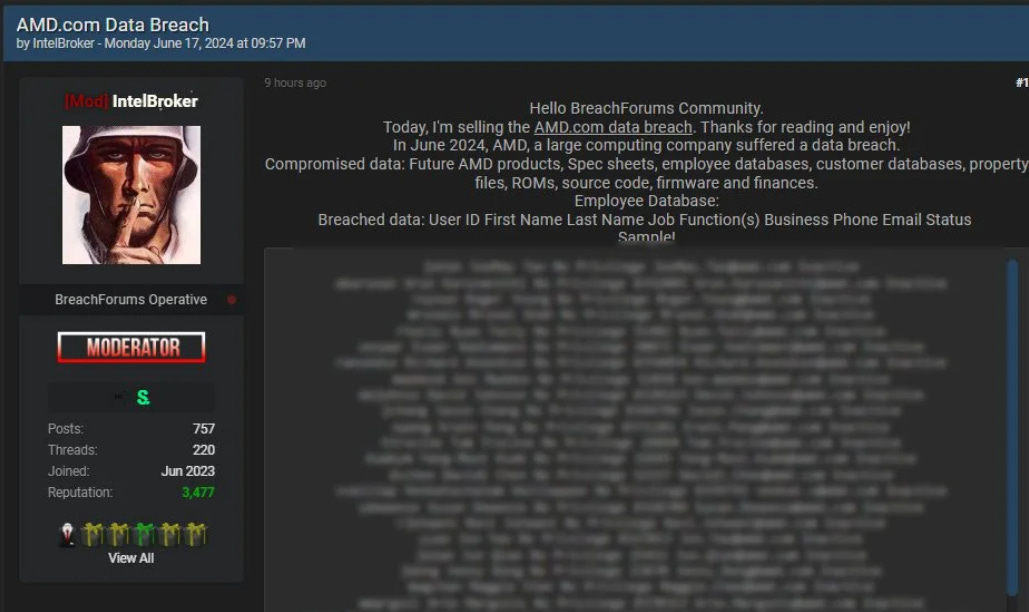Click the suited figure award icon
Viewport: 1029px width, 612px height.
coord(67,535)
